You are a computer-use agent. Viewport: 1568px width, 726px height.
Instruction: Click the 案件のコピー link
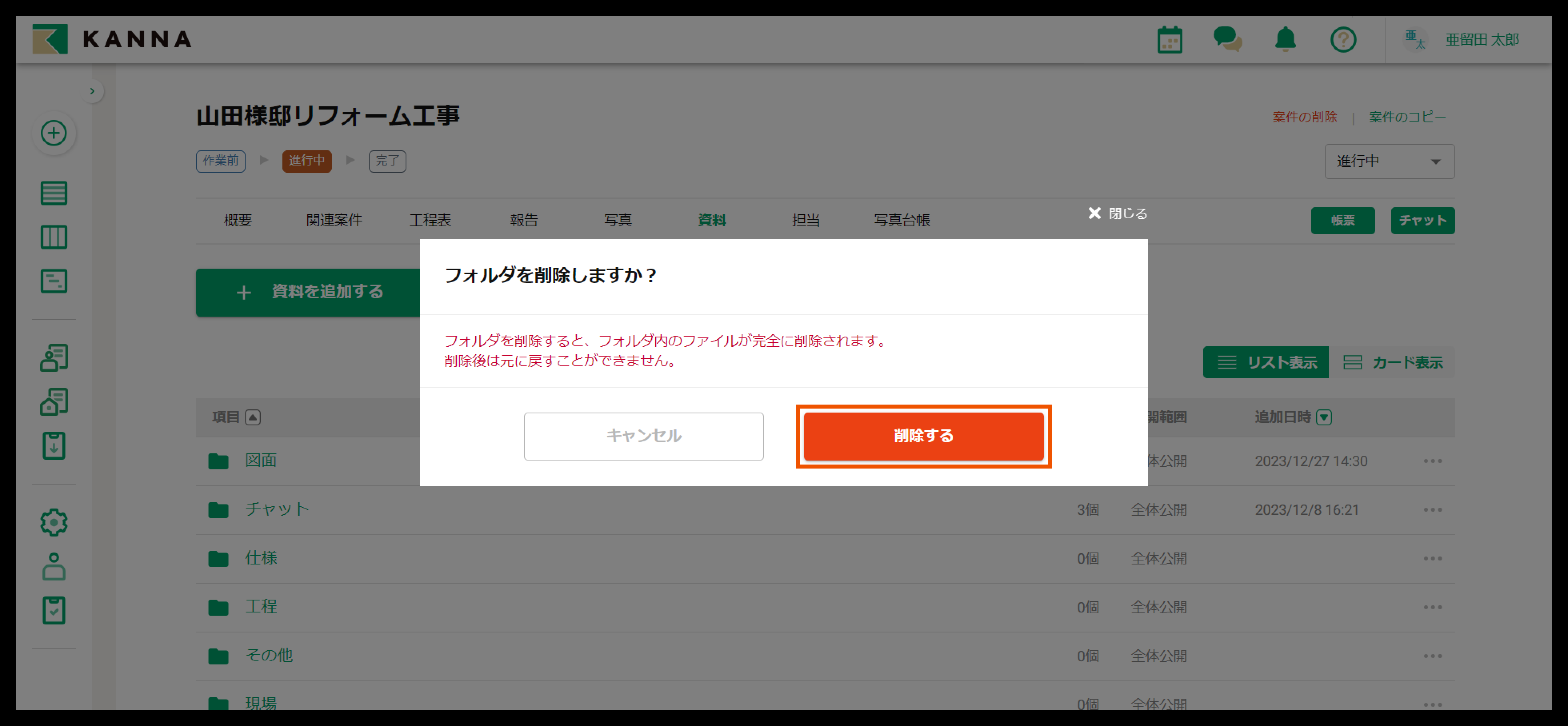1407,117
